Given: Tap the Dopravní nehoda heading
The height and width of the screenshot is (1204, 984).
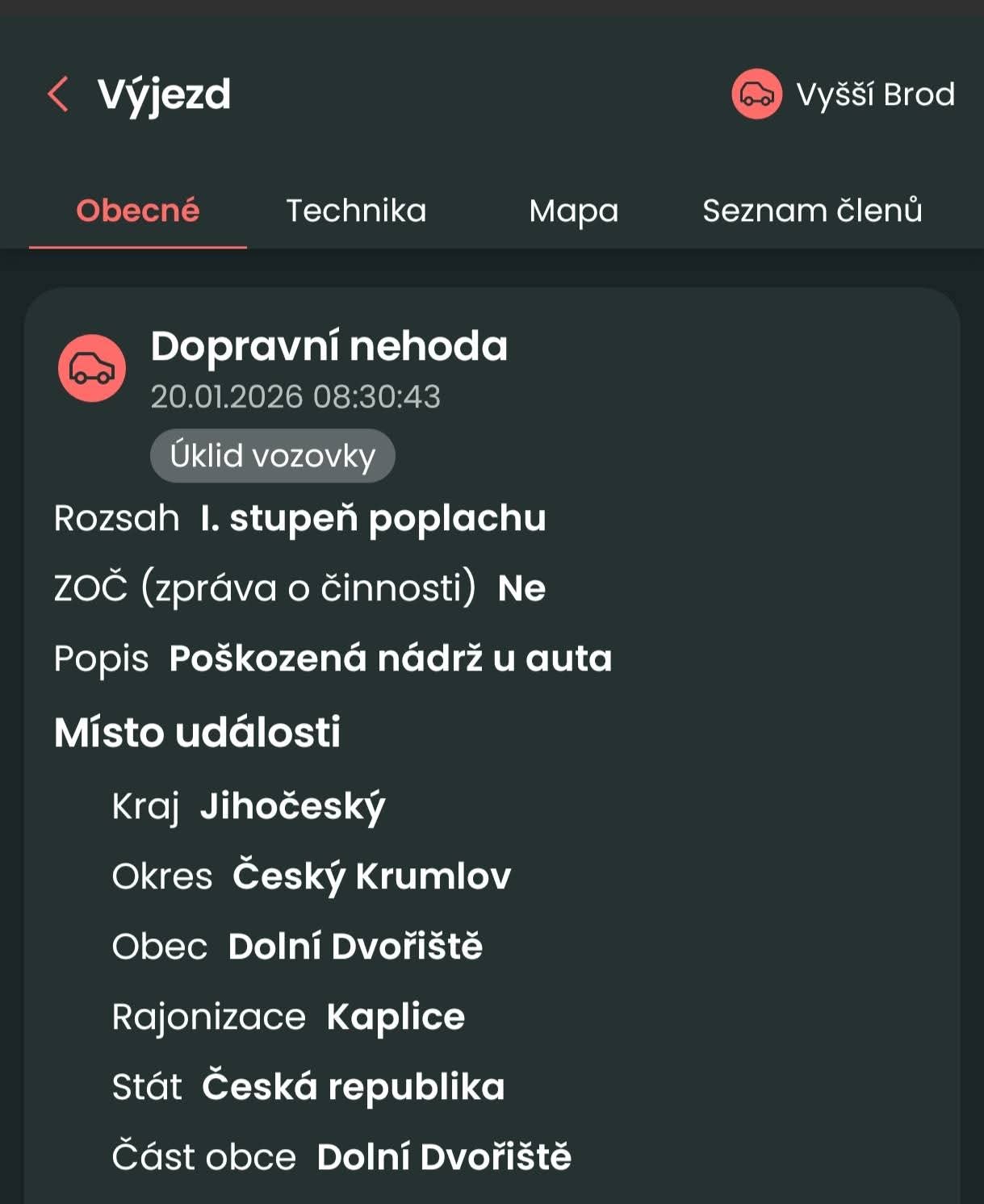Looking at the screenshot, I should point(329,346).
